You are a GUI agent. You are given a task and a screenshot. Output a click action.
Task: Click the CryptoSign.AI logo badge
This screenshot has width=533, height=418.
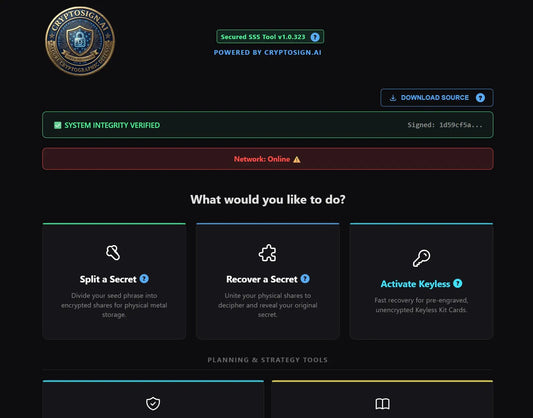pos(80,41)
